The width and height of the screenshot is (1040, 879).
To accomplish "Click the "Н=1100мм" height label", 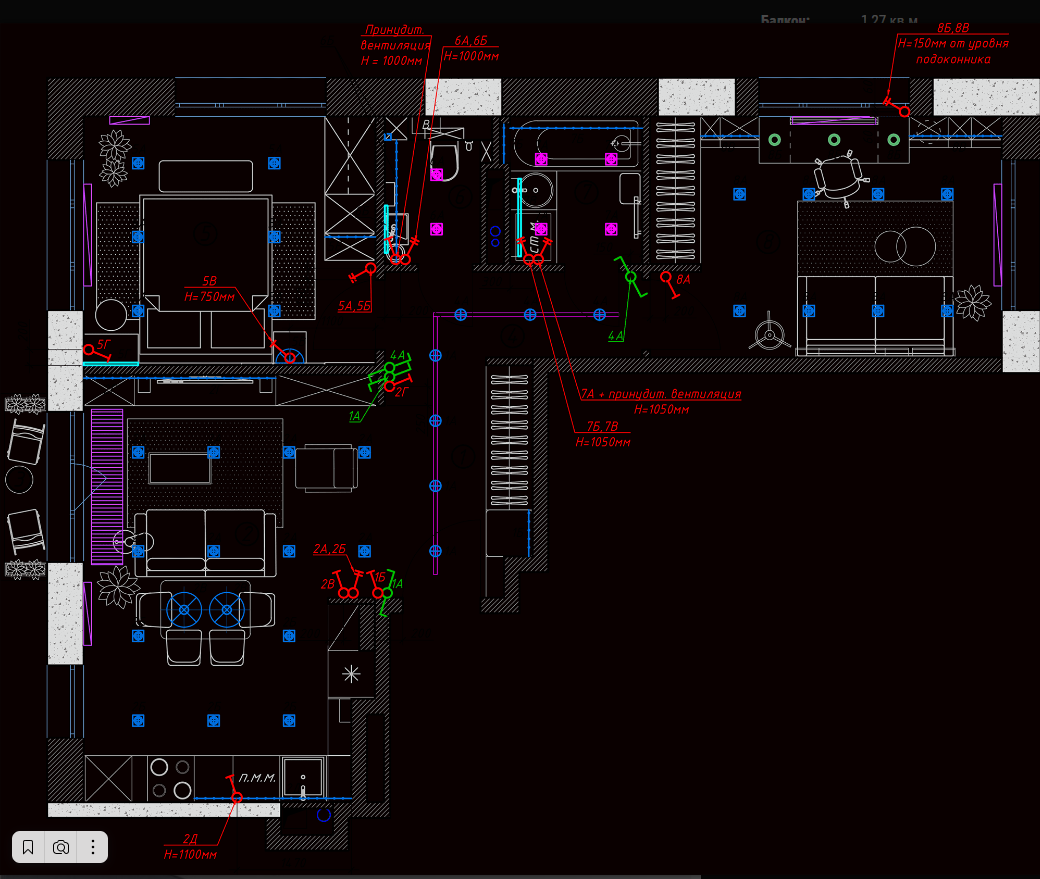I will click(x=190, y=854).
